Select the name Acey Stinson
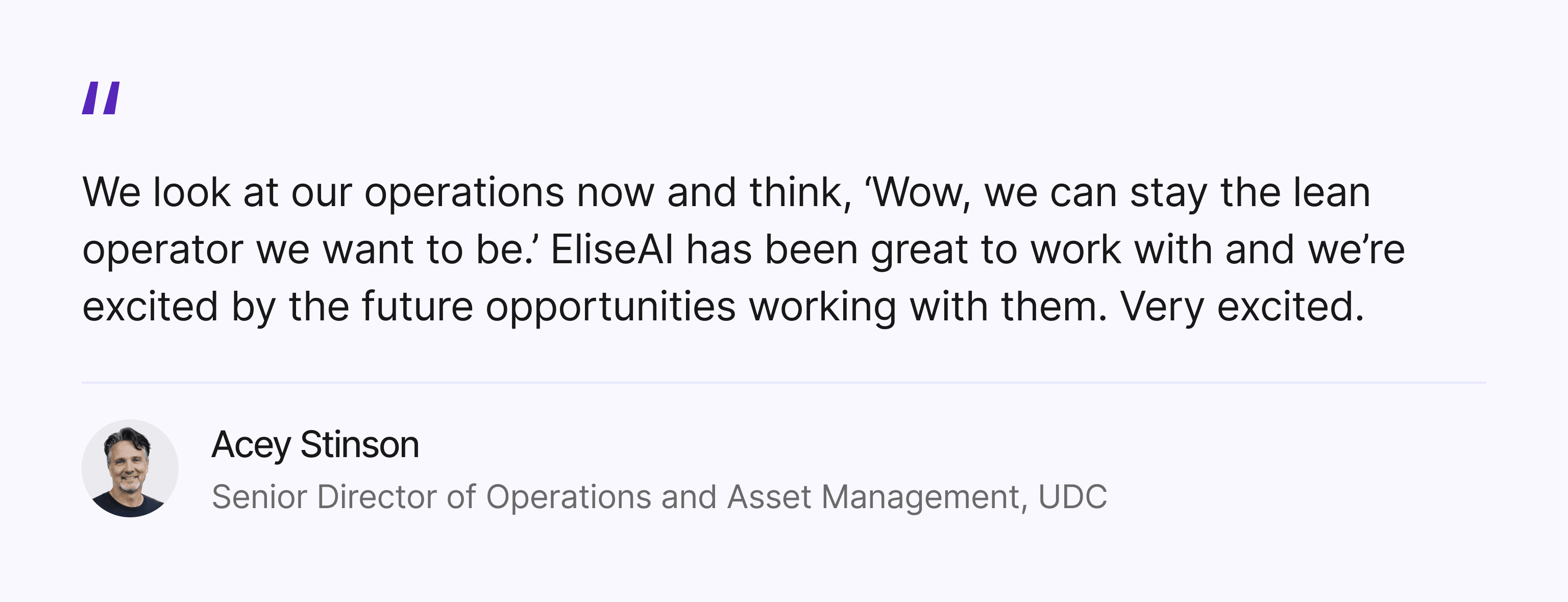This screenshot has height=602, width=1568. pos(315,445)
